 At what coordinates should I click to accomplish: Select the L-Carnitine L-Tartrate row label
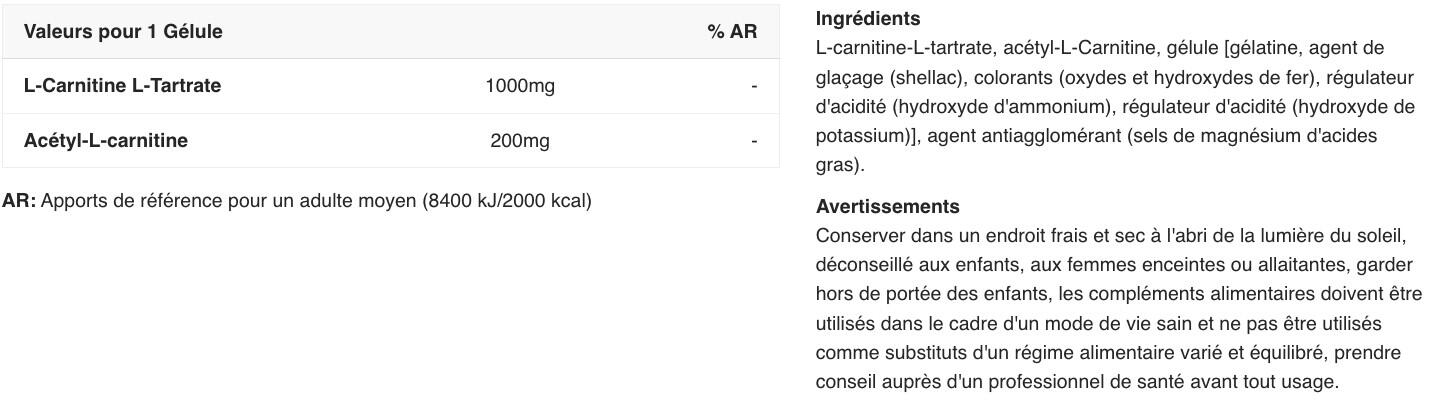(x=122, y=86)
